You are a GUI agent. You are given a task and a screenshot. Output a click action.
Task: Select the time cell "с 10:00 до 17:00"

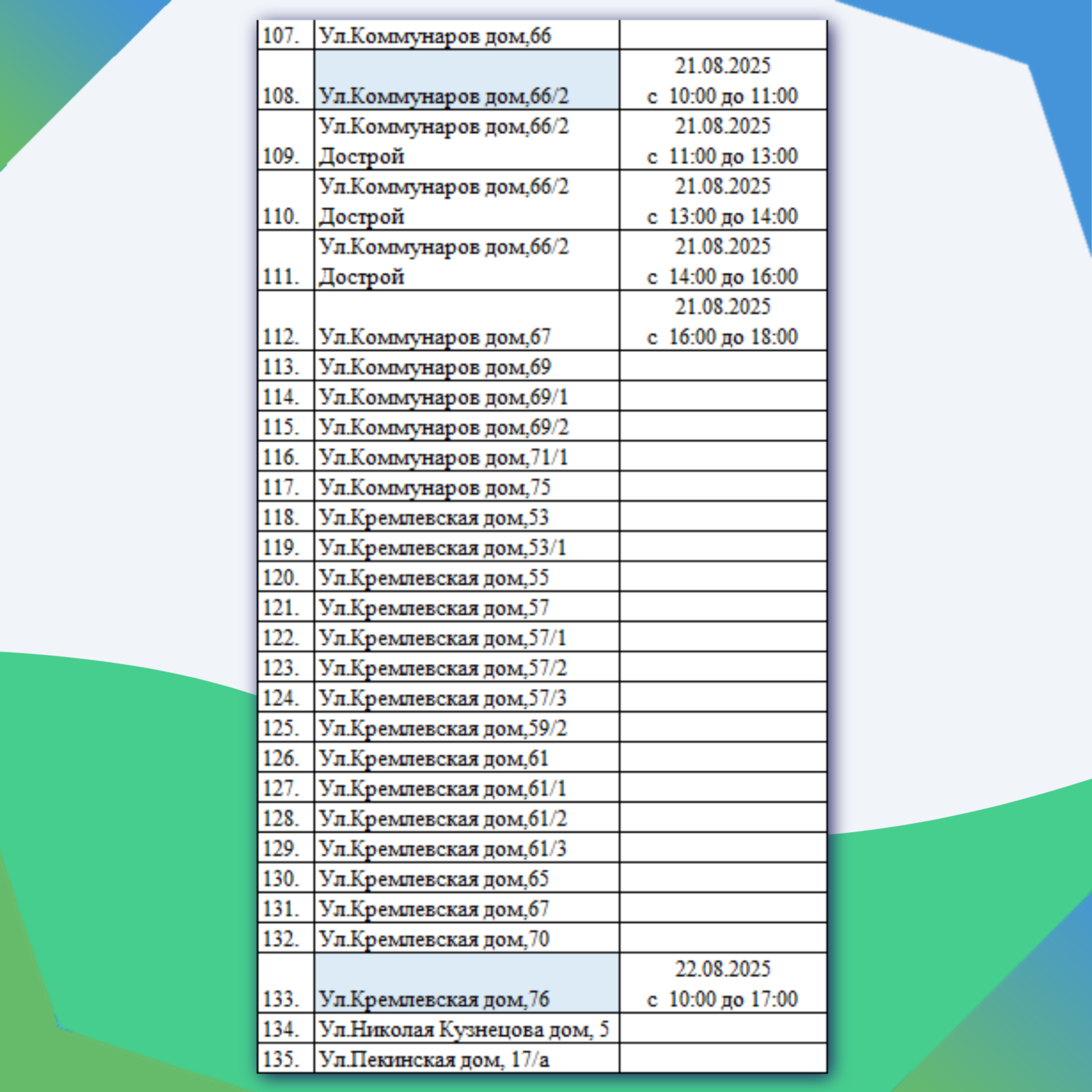(723, 983)
